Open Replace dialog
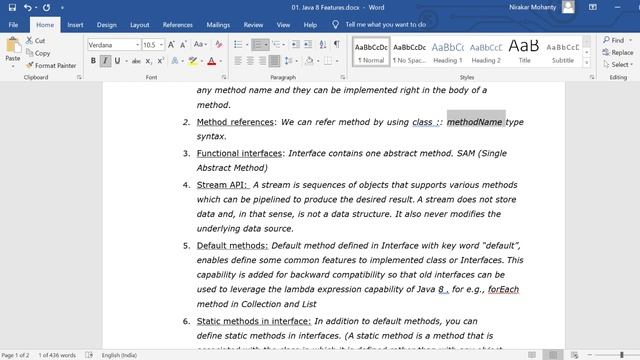 (618, 52)
